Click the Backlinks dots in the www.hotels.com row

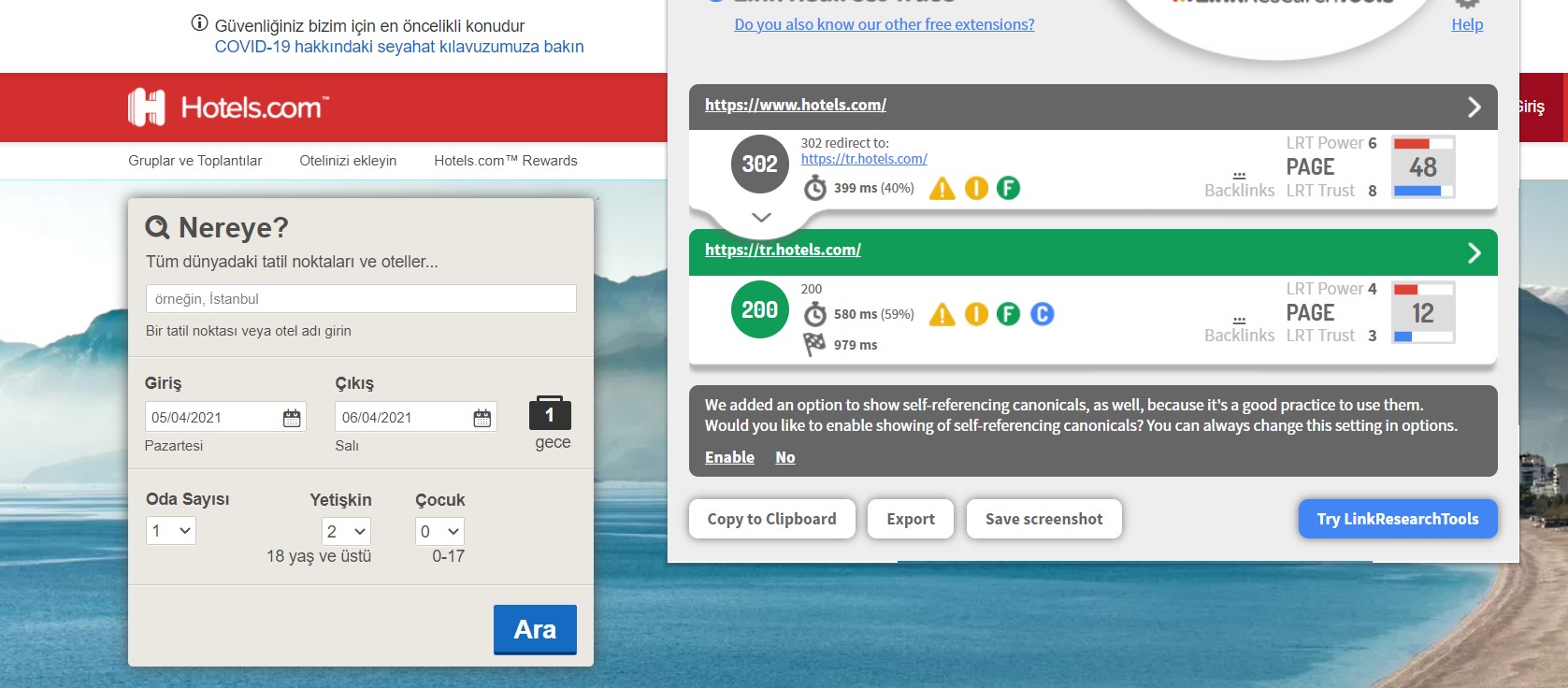[1239, 175]
